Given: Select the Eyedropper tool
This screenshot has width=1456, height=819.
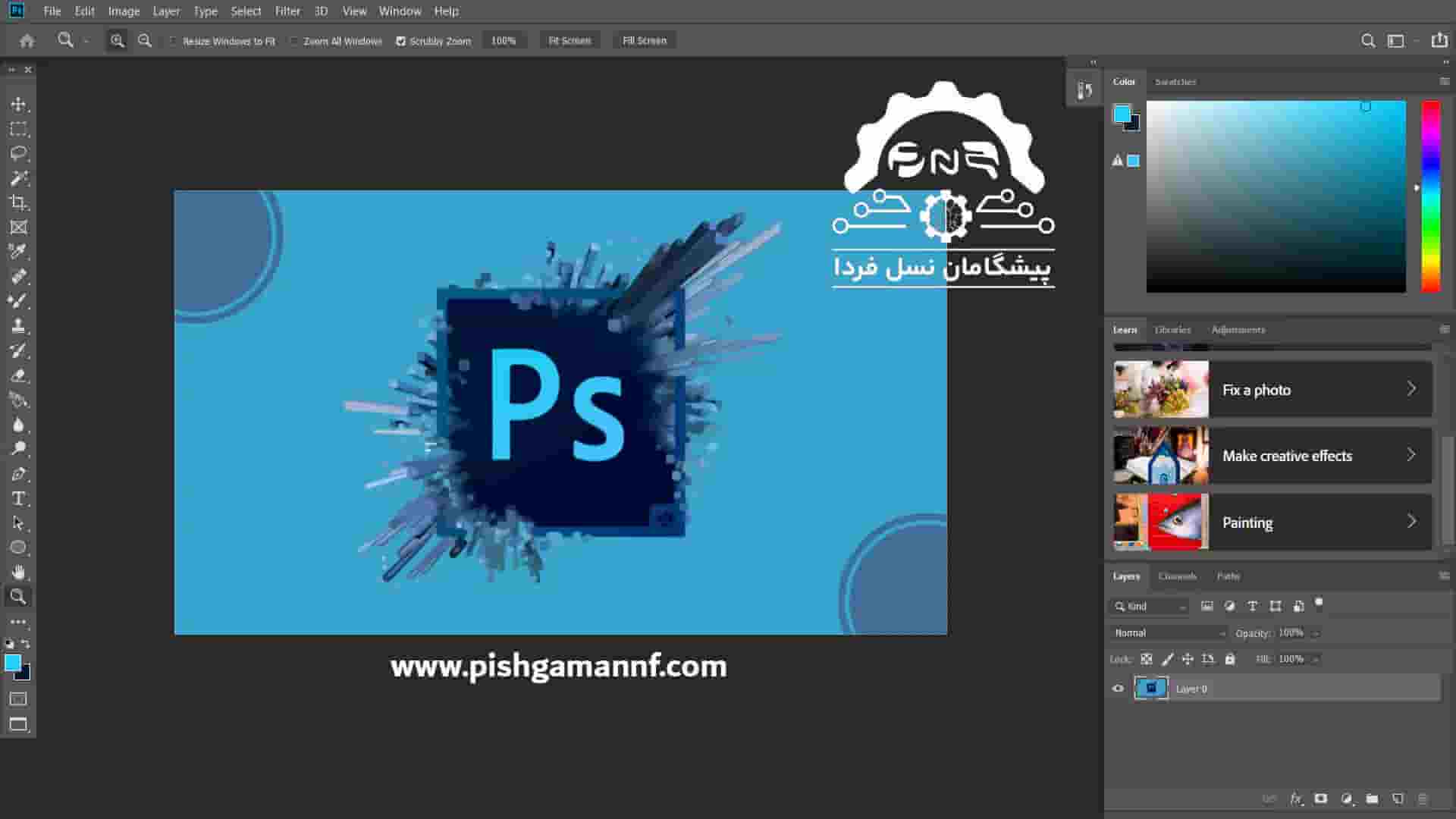Looking at the screenshot, I should click(x=18, y=252).
